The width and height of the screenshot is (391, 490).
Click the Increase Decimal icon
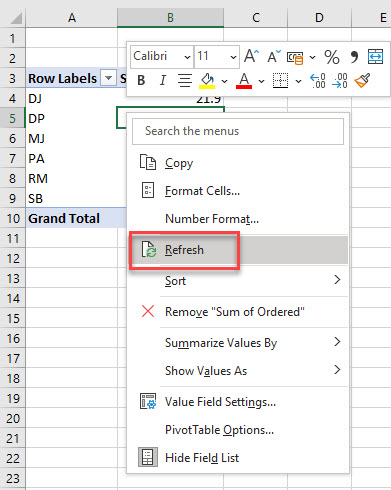pyautogui.click(x=318, y=81)
